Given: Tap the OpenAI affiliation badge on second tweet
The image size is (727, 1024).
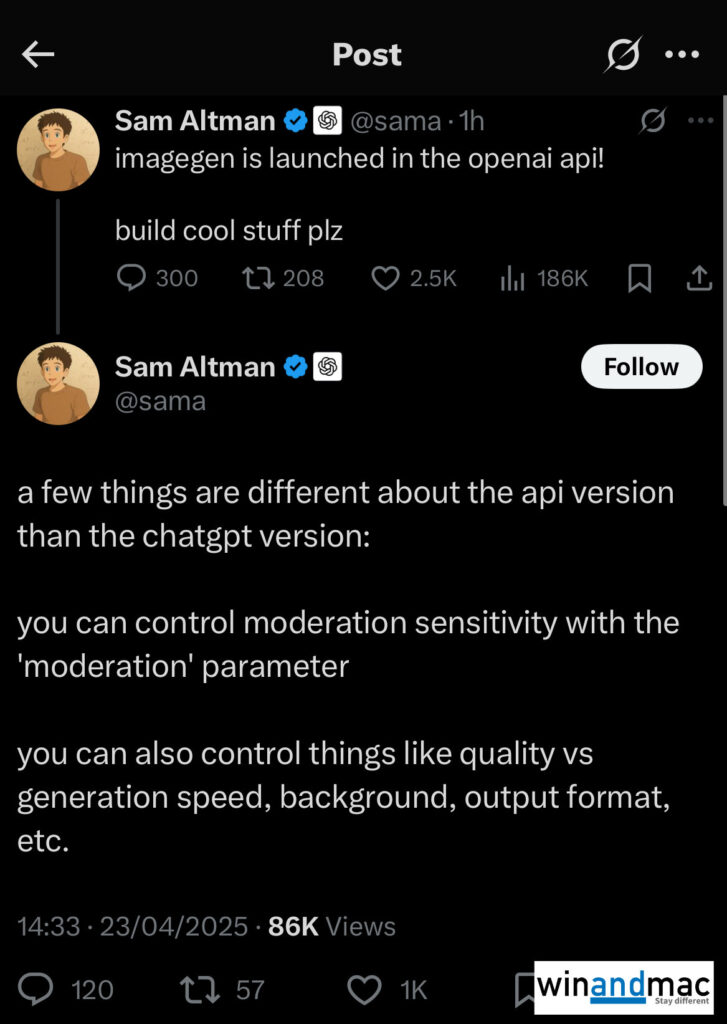Looking at the screenshot, I should coord(328,367).
